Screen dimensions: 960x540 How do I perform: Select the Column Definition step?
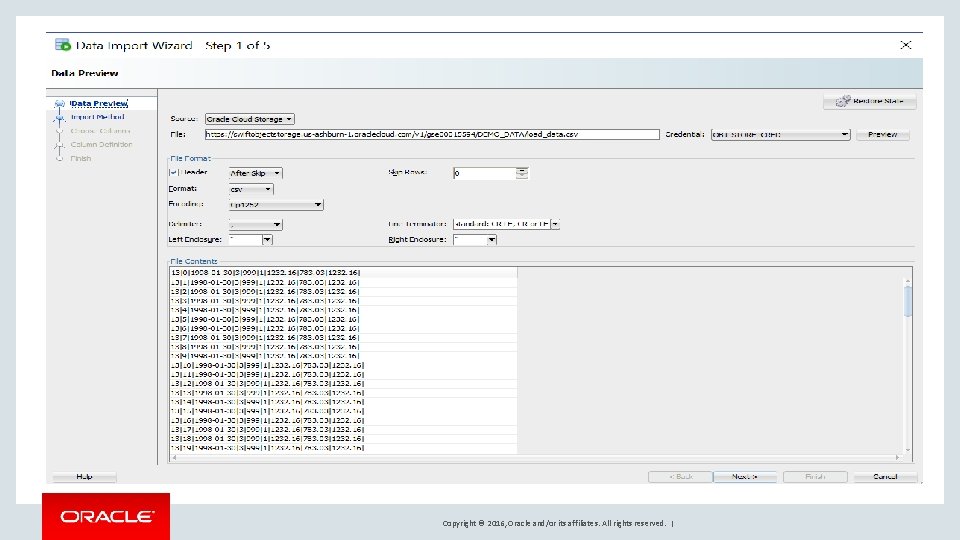pos(101,144)
